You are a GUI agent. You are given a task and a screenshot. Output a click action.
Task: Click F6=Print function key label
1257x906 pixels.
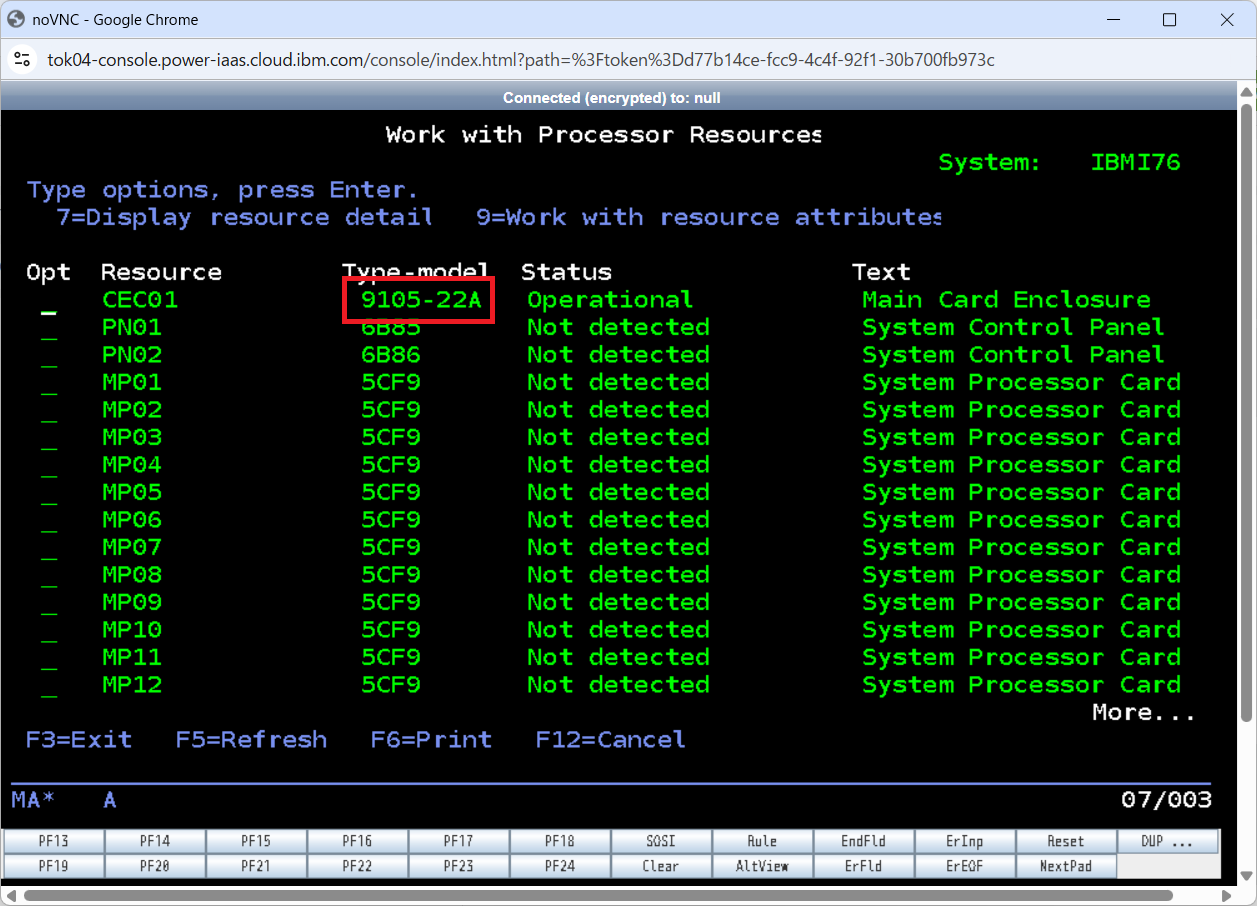click(431, 740)
